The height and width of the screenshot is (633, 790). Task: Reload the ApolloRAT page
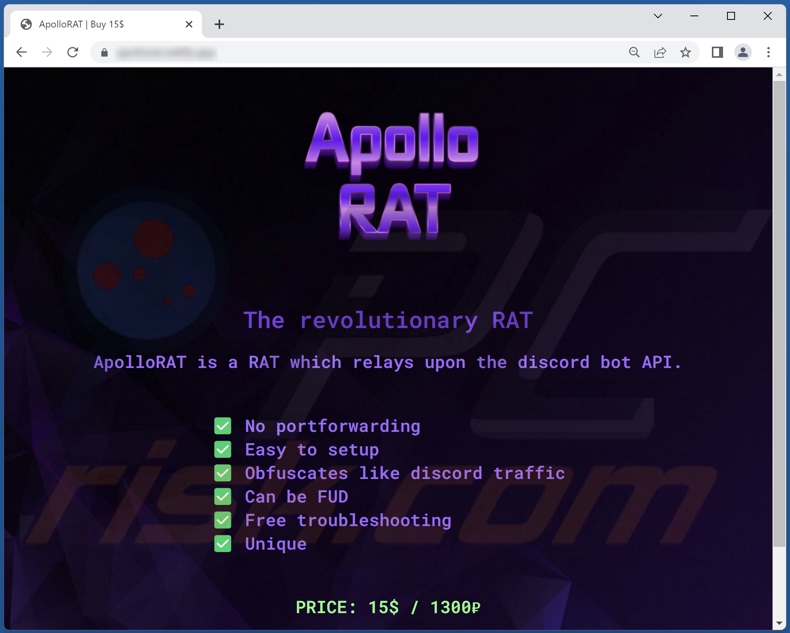click(73, 52)
